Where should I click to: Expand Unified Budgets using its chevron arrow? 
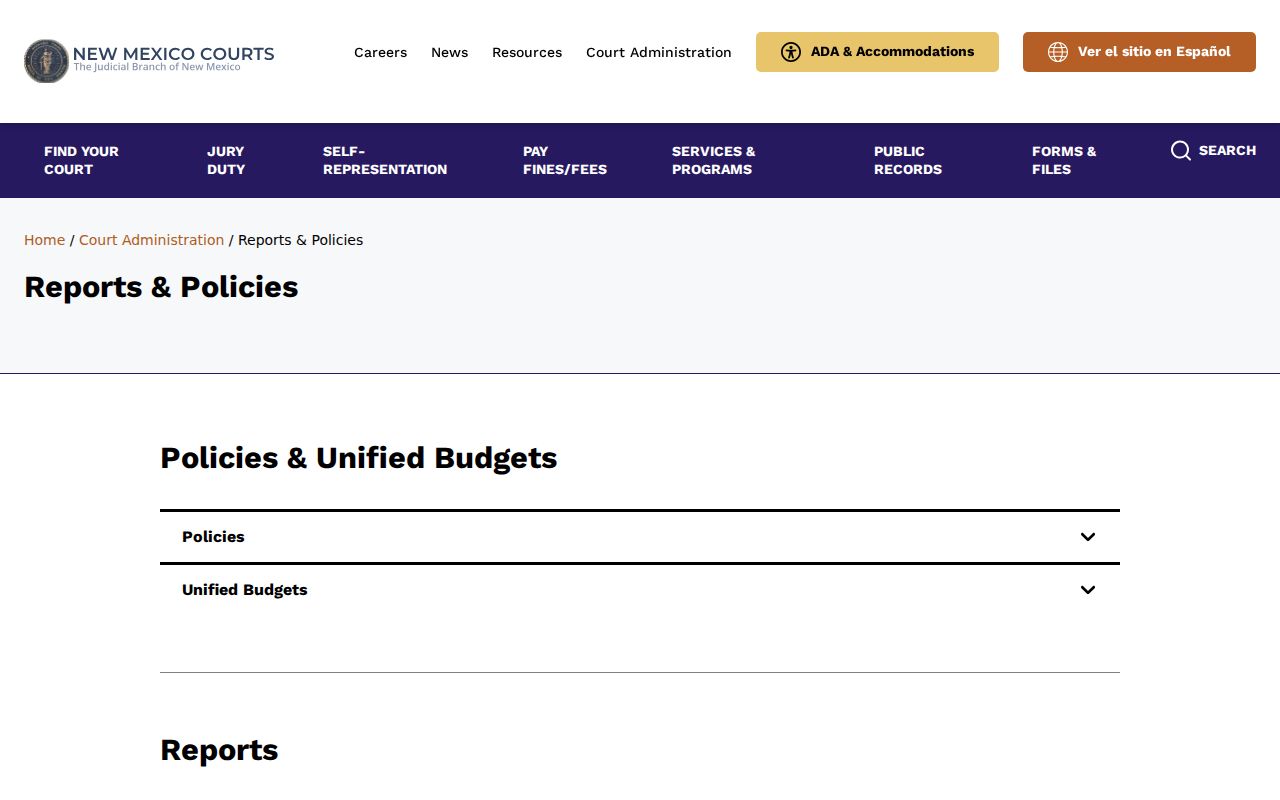click(x=1088, y=590)
